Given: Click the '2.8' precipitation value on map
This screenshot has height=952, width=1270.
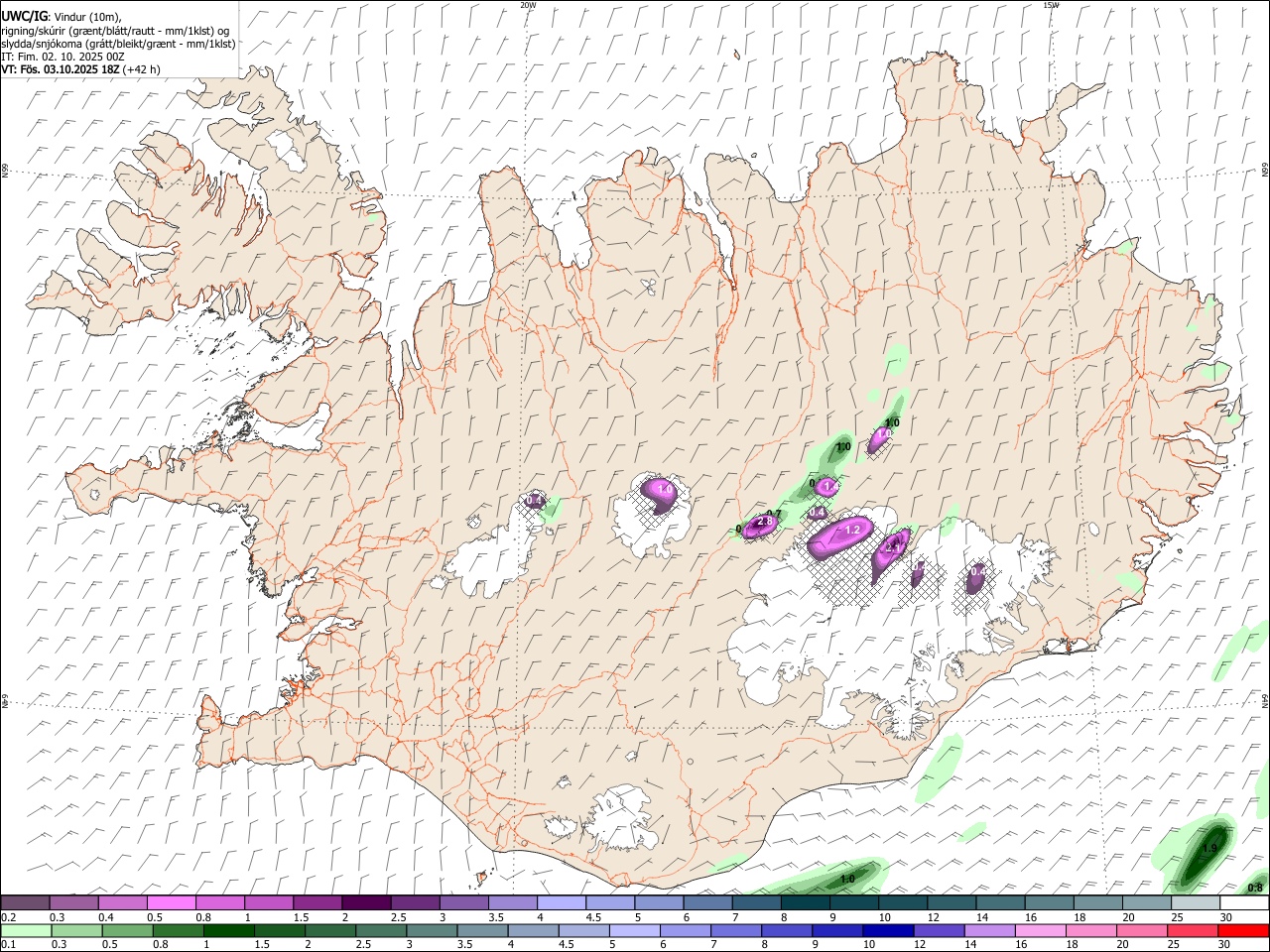Looking at the screenshot, I should pos(764,522).
